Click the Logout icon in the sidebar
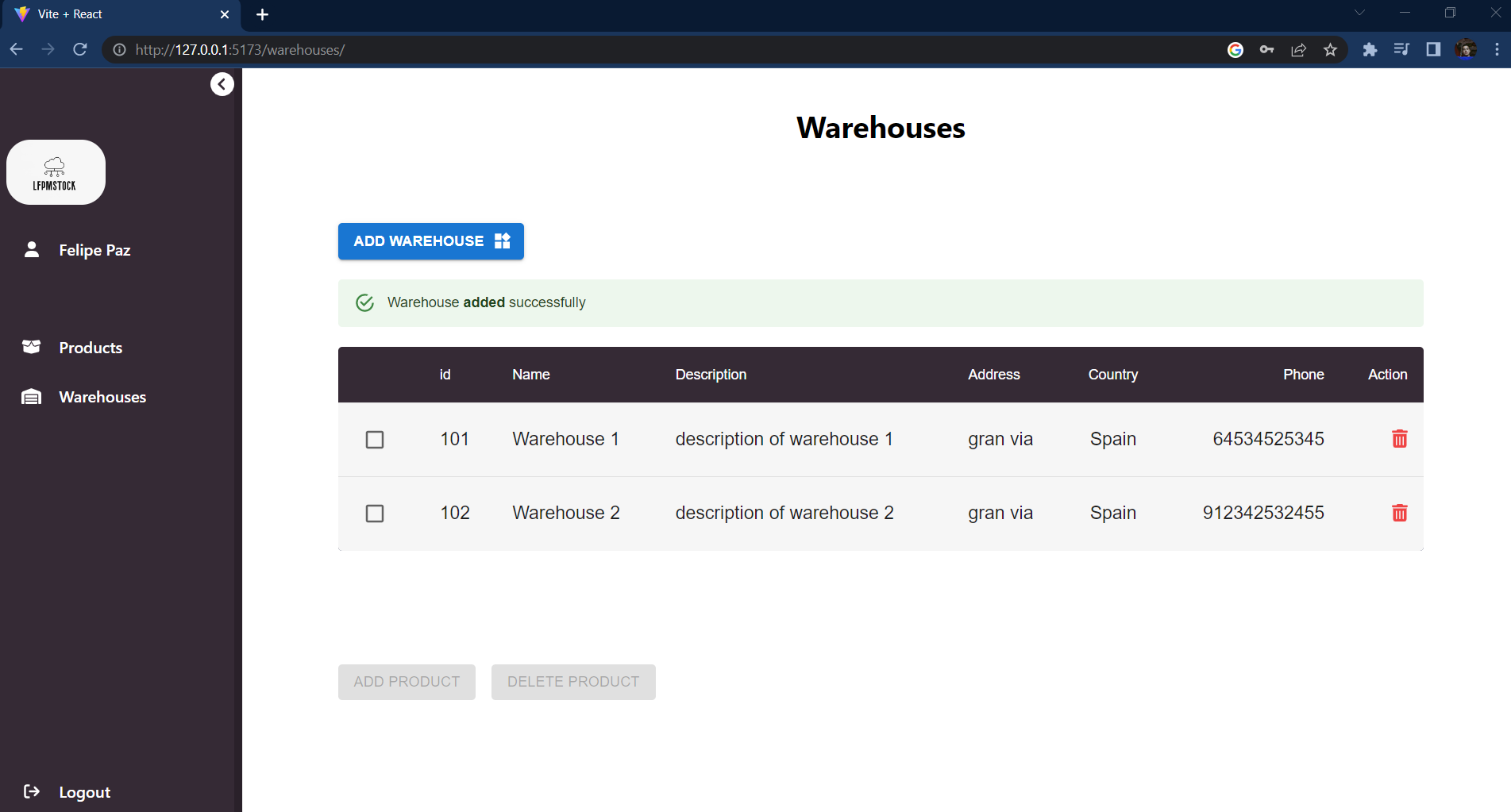The width and height of the screenshot is (1511, 812). tap(31, 791)
